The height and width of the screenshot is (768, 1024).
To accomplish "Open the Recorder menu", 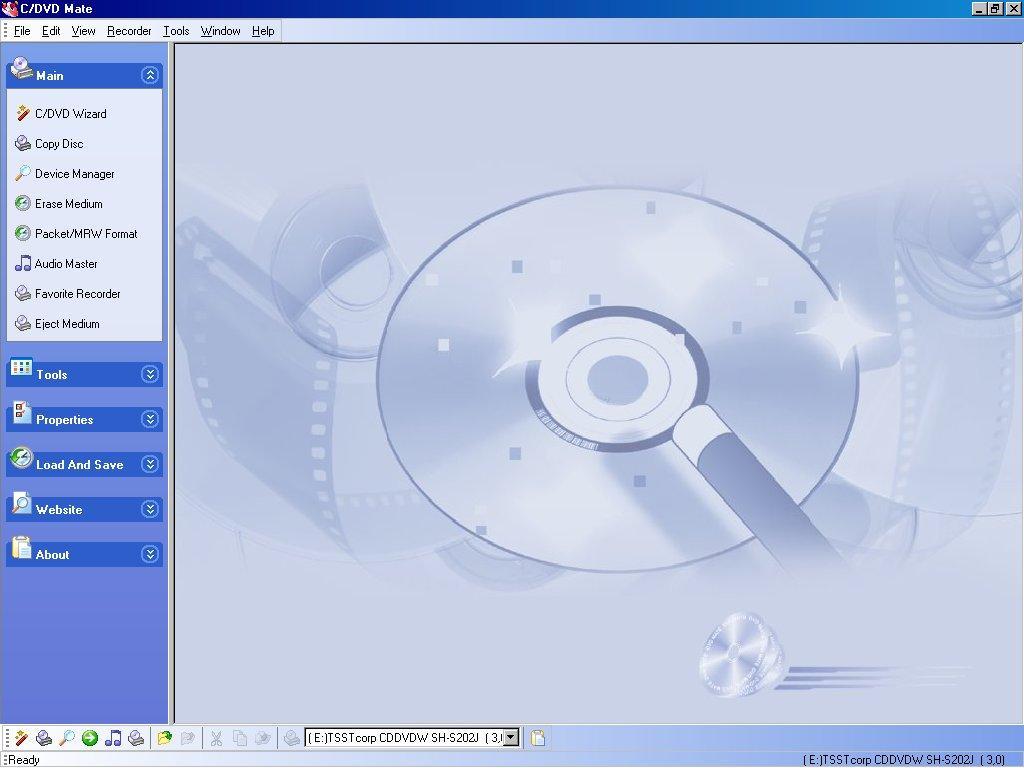I will pos(129,31).
